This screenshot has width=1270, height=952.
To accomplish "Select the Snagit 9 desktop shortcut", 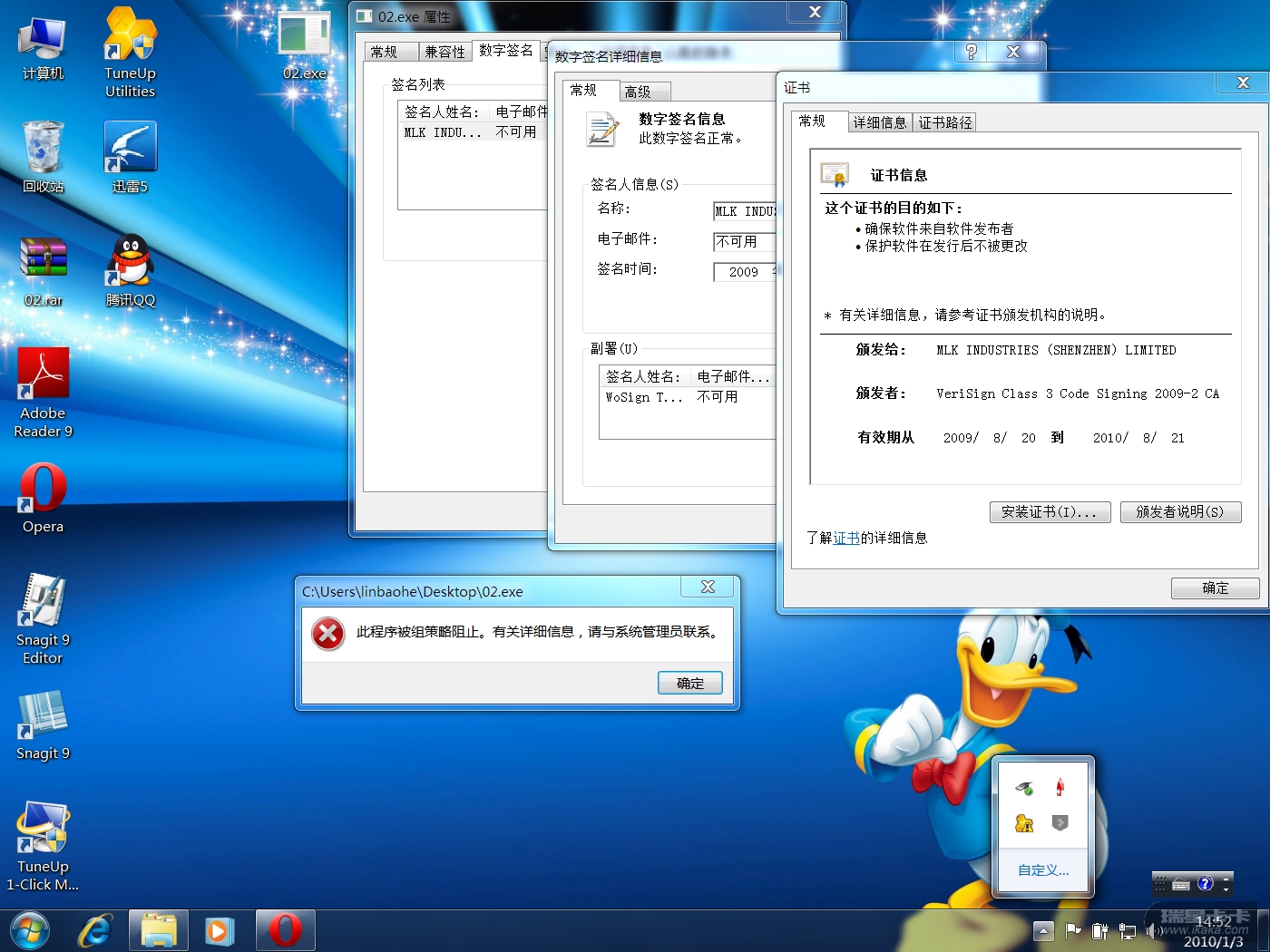I will [x=43, y=725].
